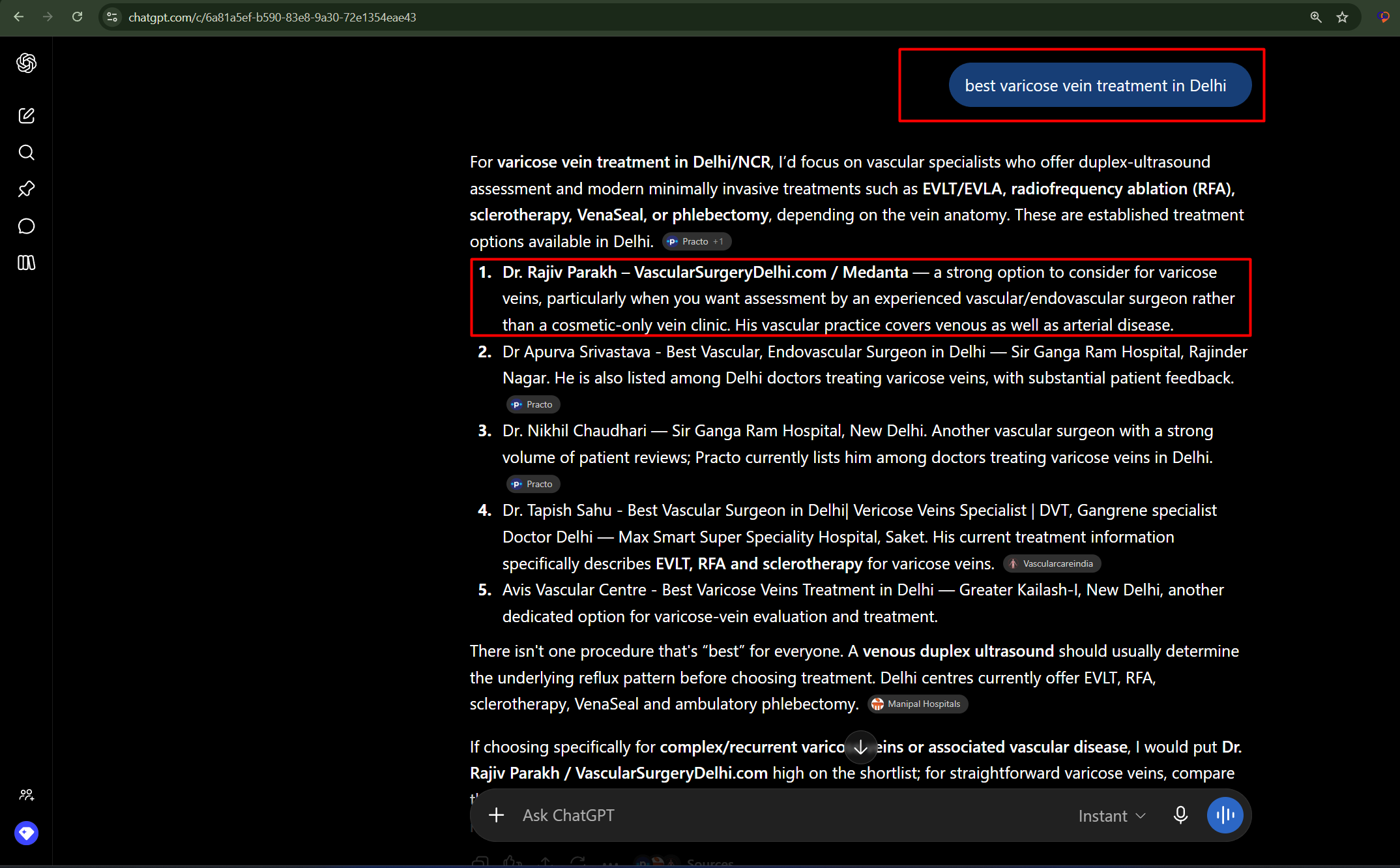This screenshot has width=1400, height=868.
Task: Click 'Dr. Rajiv Parakh – VascularSurgeryDelhi.com / Medanta' text
Action: coord(705,272)
